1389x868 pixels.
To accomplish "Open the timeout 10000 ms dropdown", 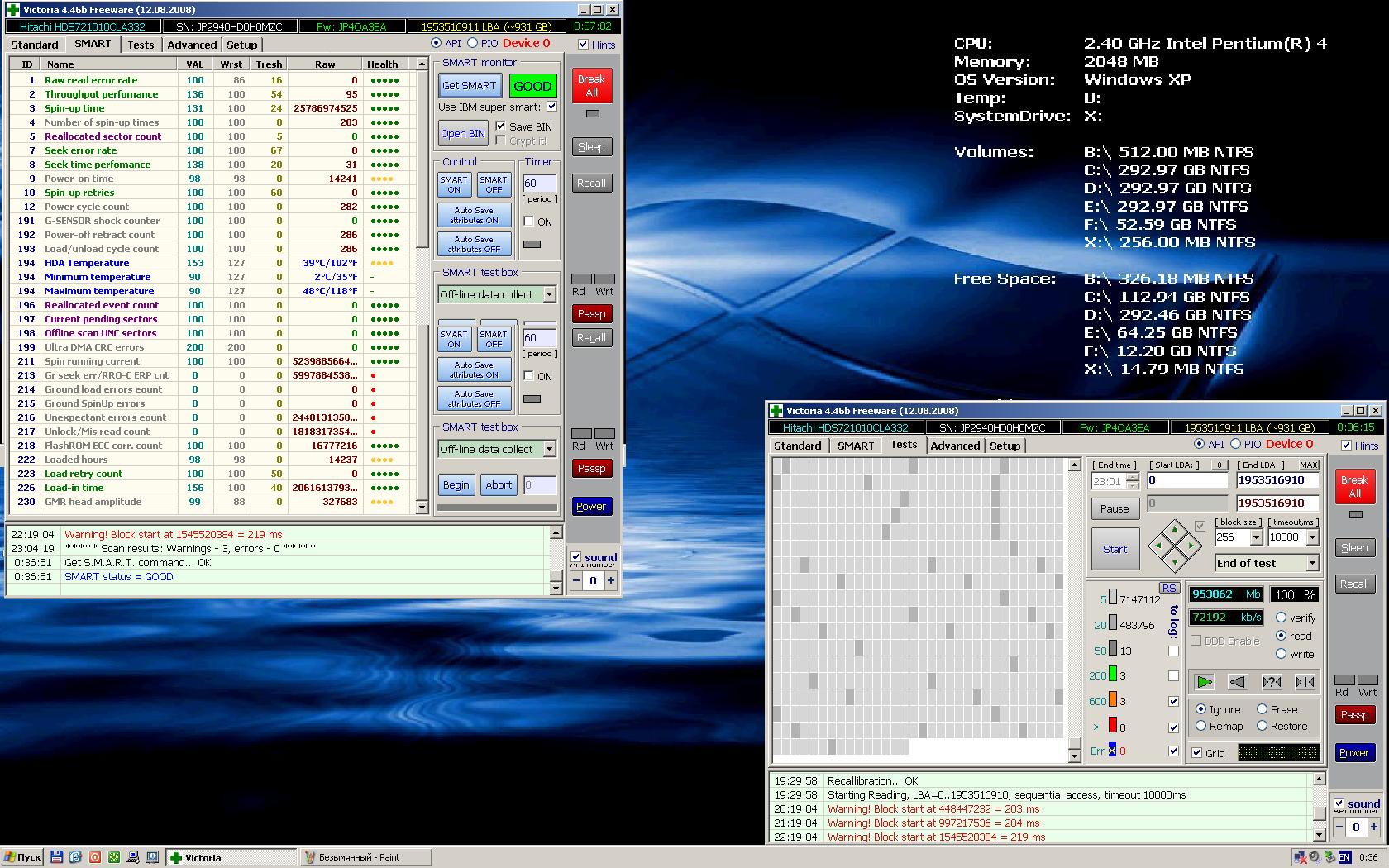I will [1312, 537].
